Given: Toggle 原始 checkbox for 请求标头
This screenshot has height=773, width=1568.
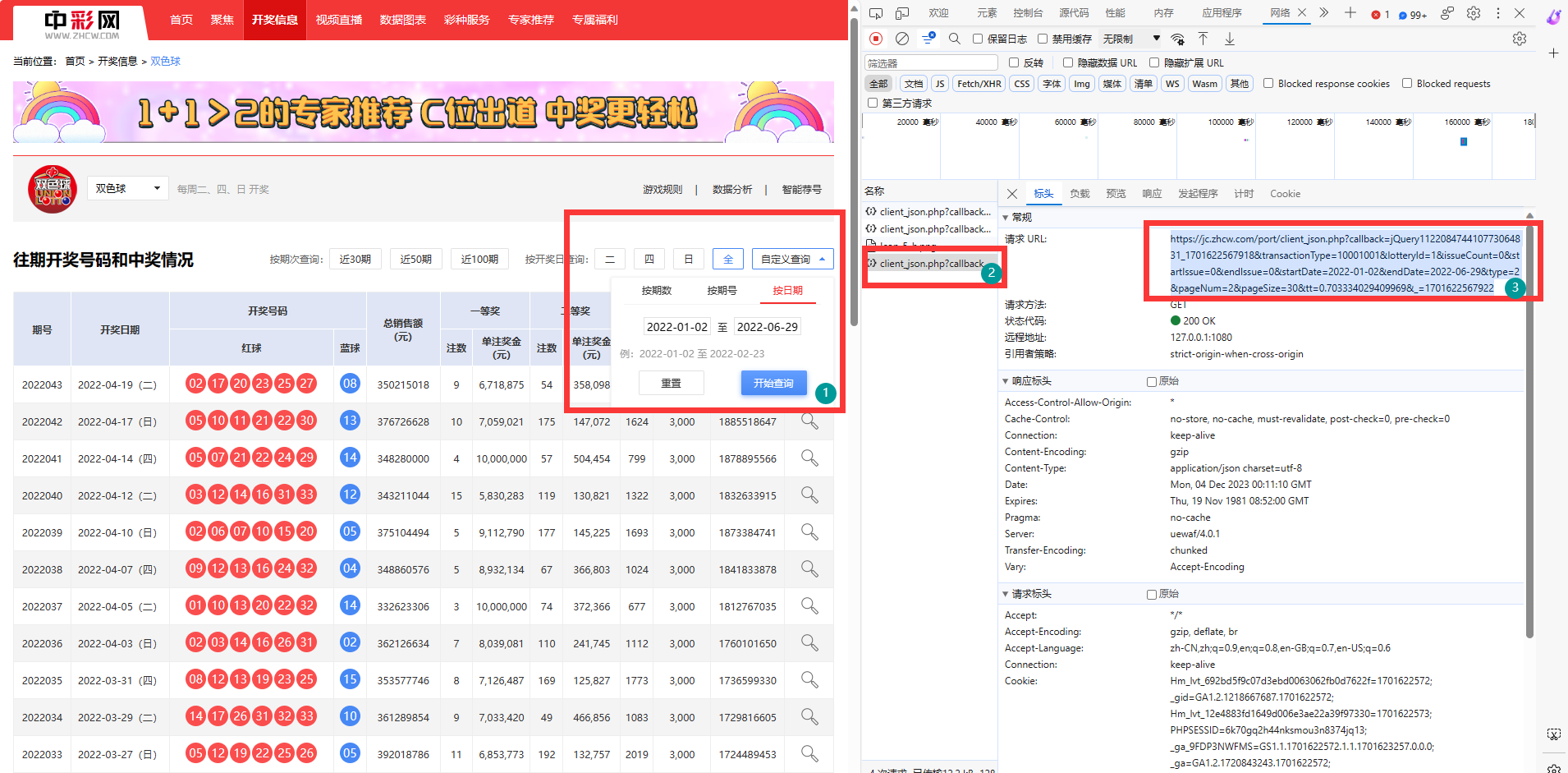Looking at the screenshot, I should tap(1152, 594).
